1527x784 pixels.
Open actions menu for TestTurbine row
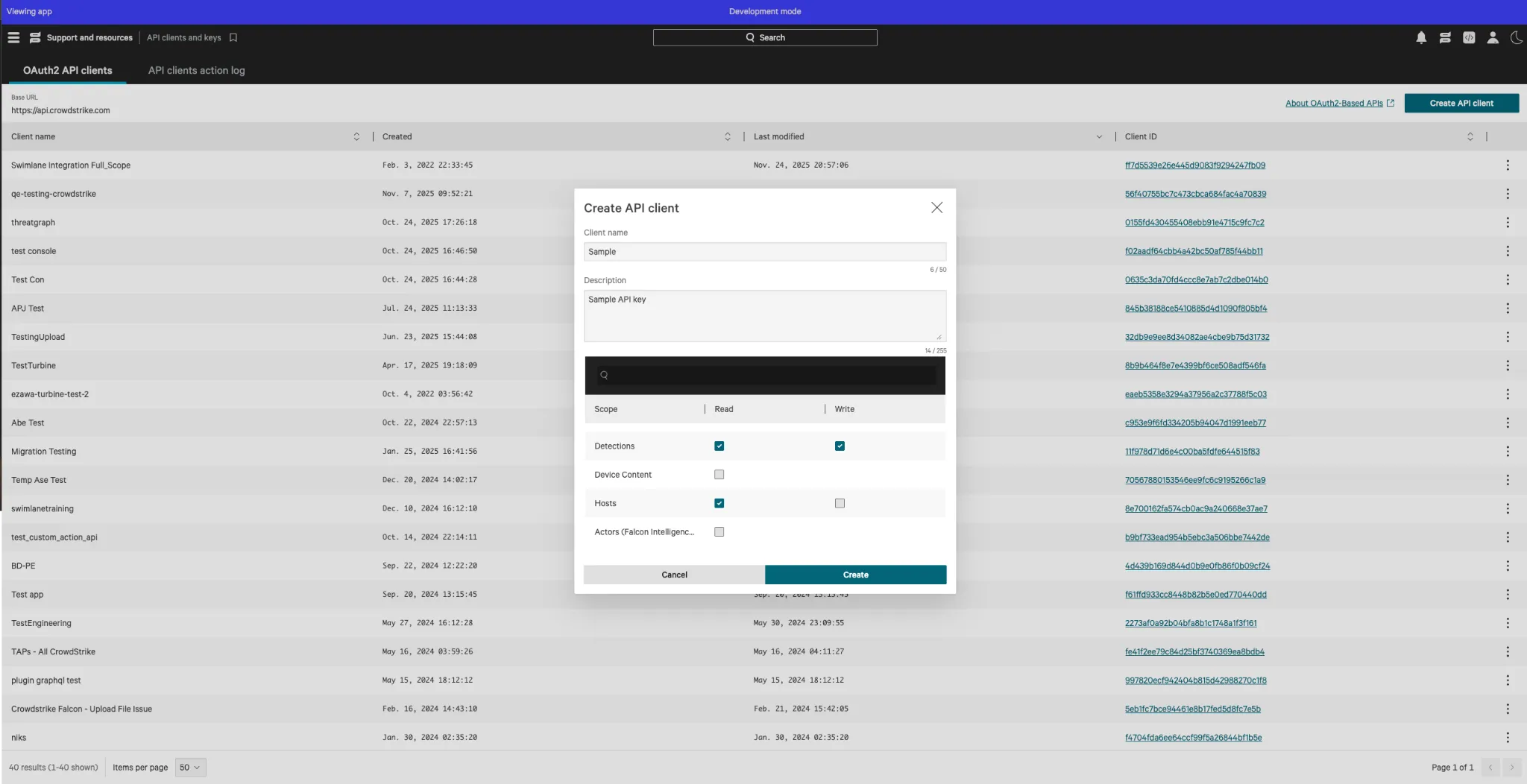coord(1507,365)
